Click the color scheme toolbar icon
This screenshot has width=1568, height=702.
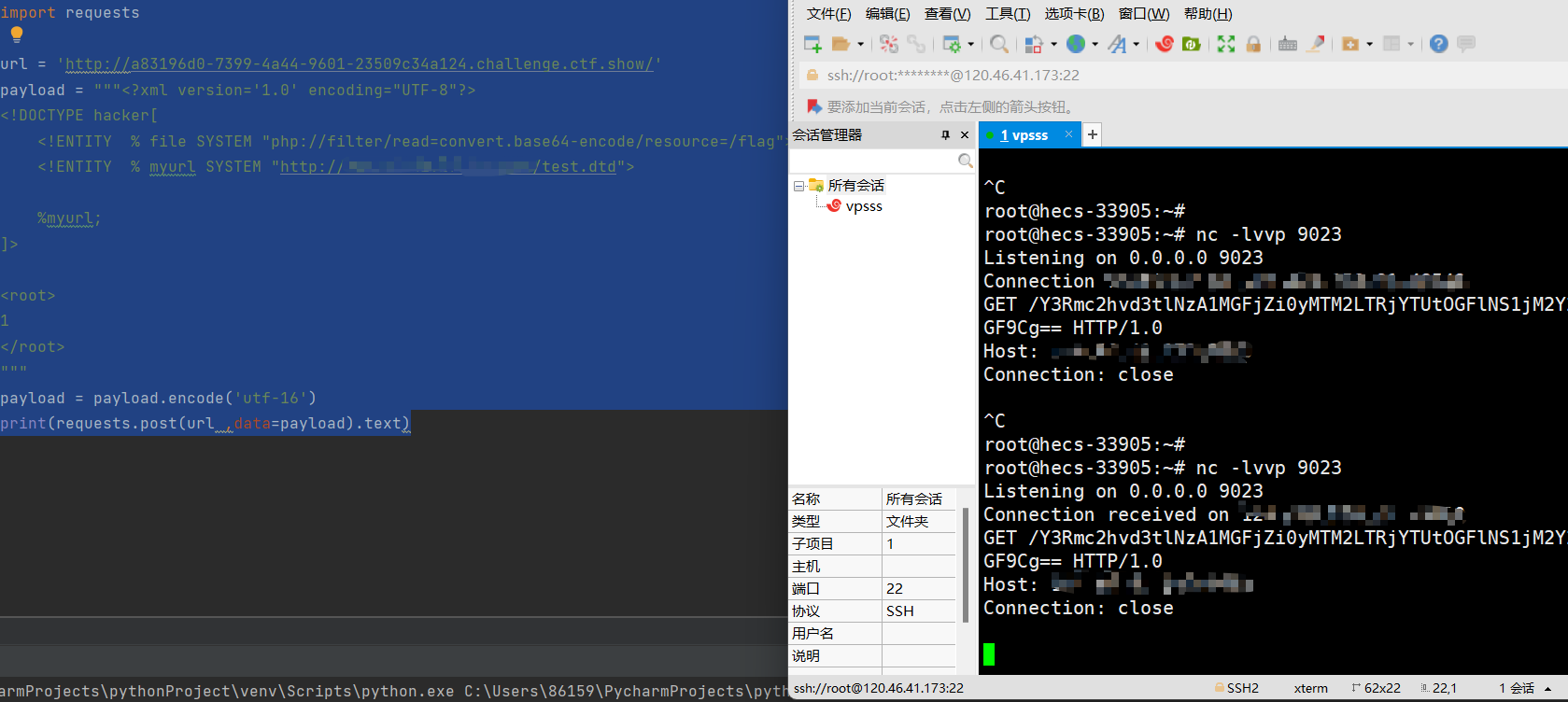click(1034, 44)
